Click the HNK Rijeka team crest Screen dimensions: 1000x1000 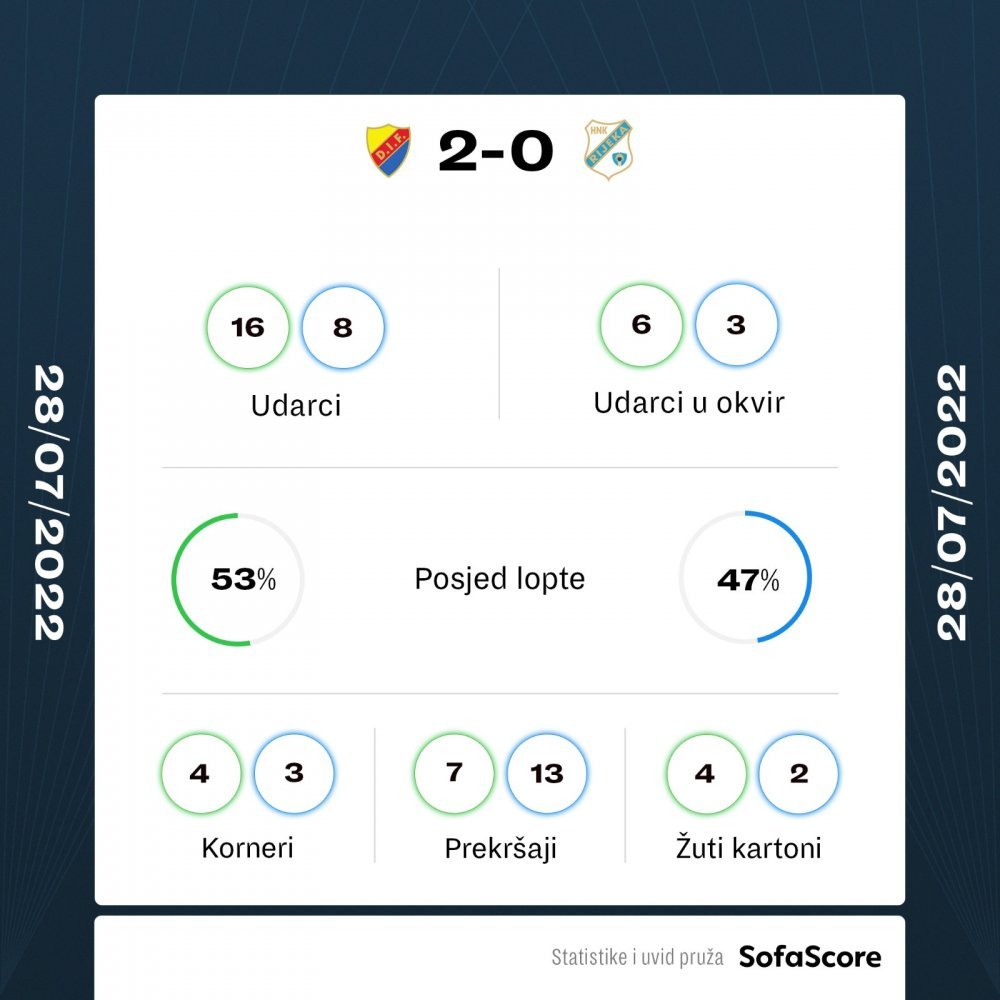coord(608,150)
